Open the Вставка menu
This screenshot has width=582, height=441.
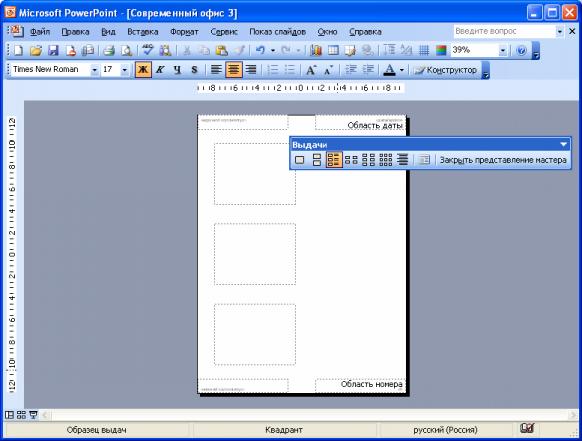click(143, 32)
